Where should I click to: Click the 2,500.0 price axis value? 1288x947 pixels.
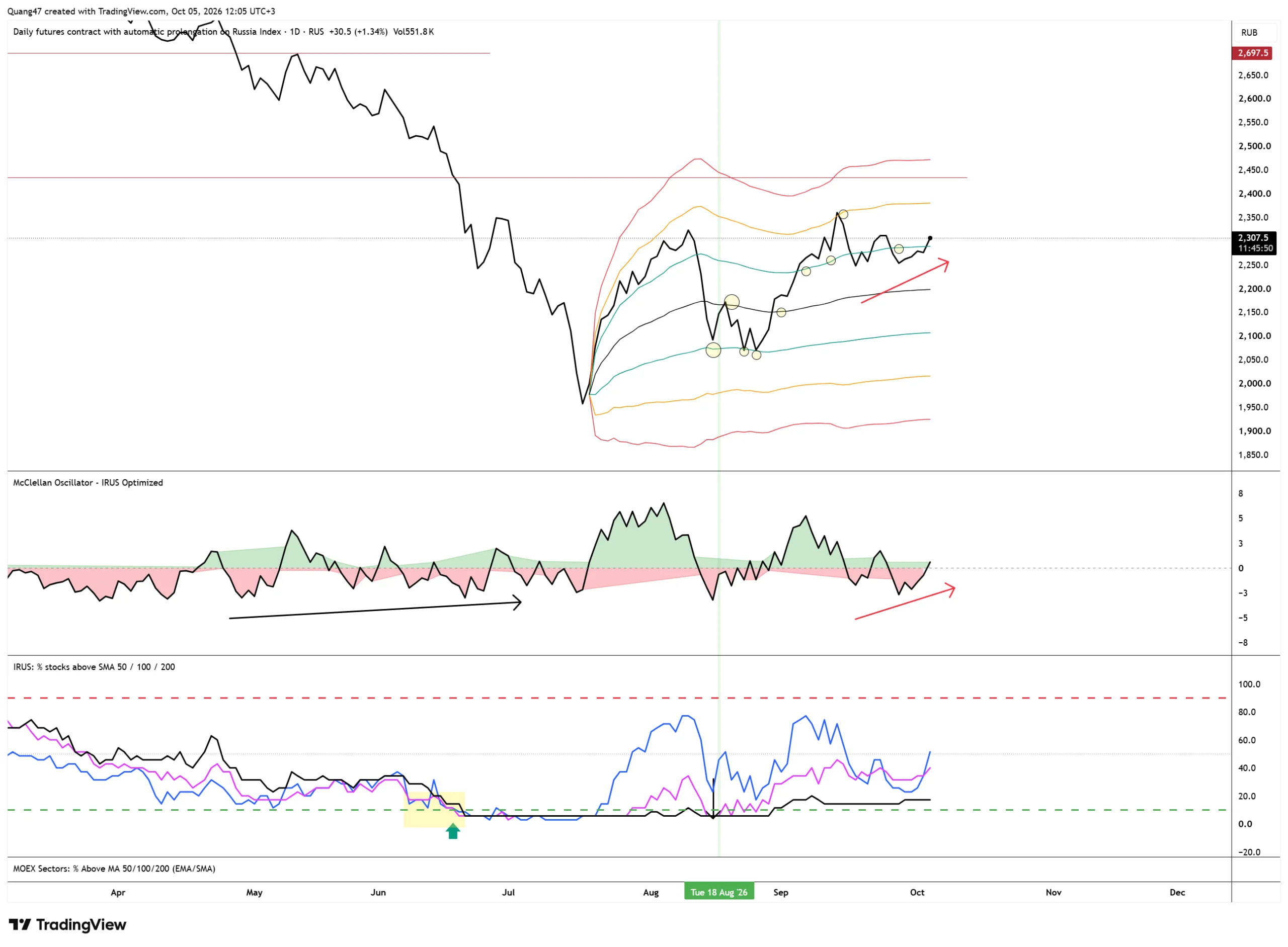(x=1254, y=146)
